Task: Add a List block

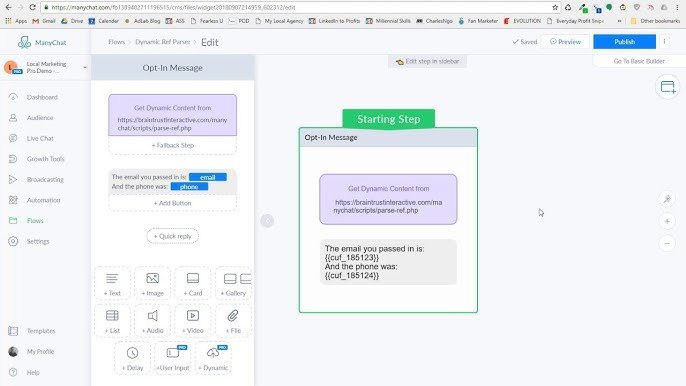Action: (x=112, y=321)
